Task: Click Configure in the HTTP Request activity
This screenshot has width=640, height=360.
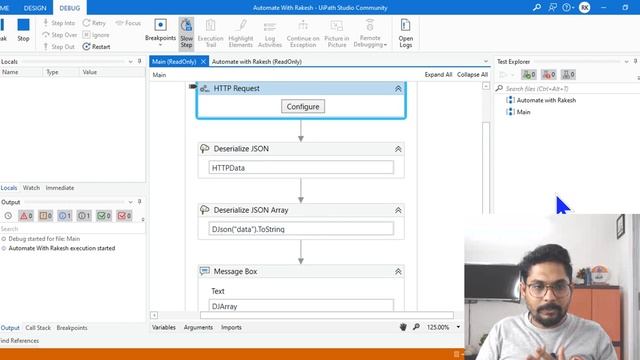Action: click(x=303, y=107)
